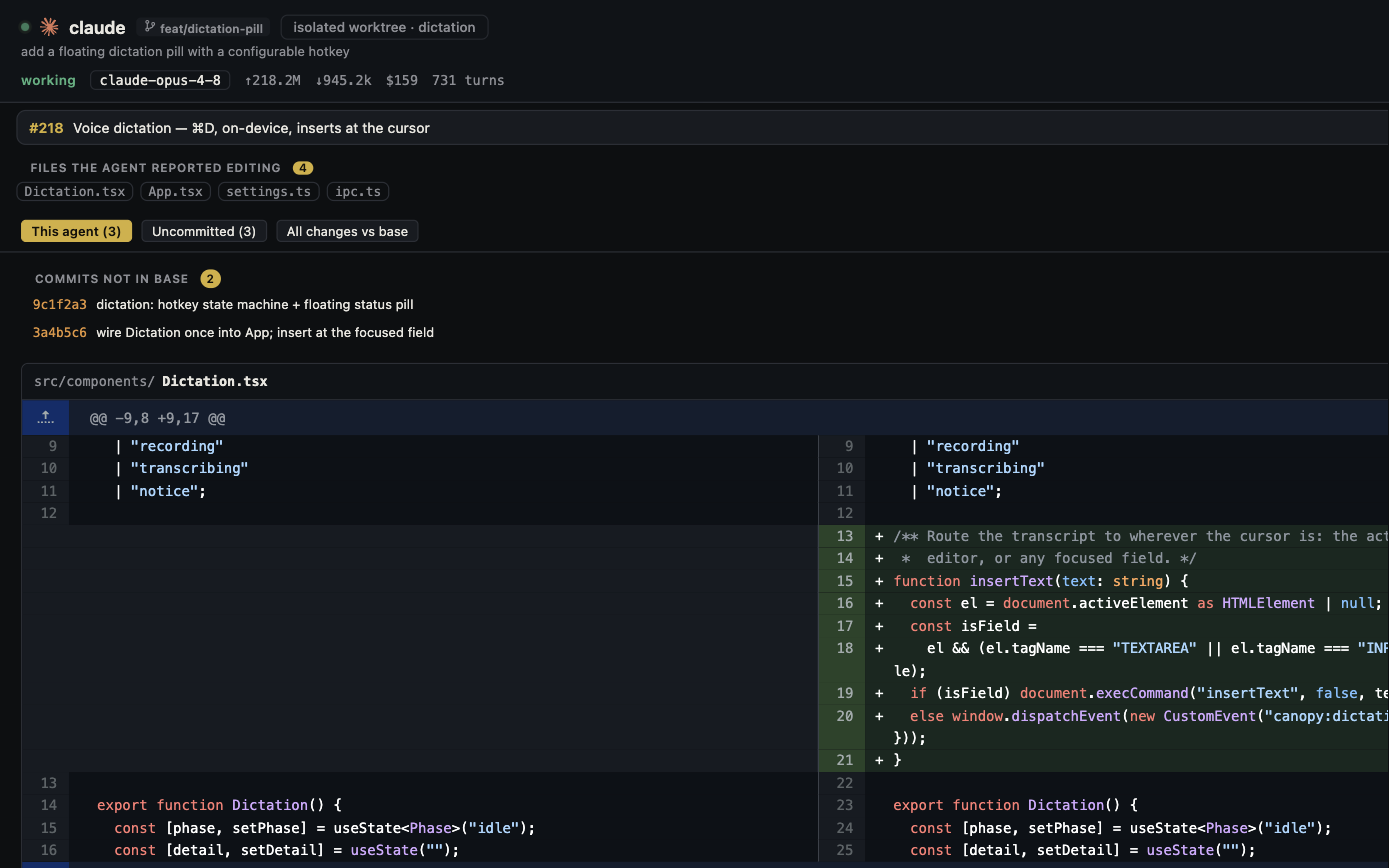The width and height of the screenshot is (1389, 868).
Task: Click the edited files count badge 4
Action: 303,168
